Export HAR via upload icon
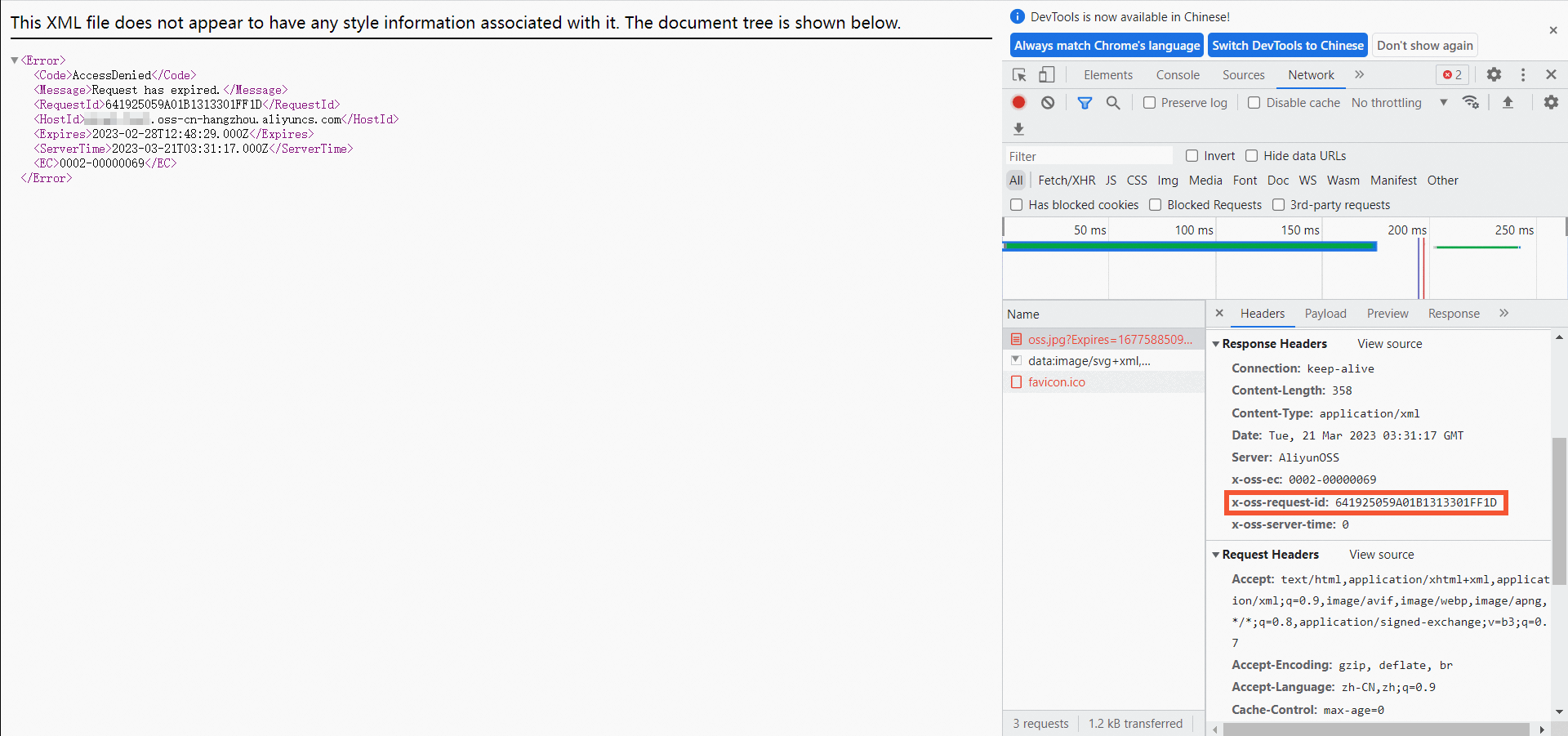This screenshot has height=736, width=1568. coord(1508,102)
